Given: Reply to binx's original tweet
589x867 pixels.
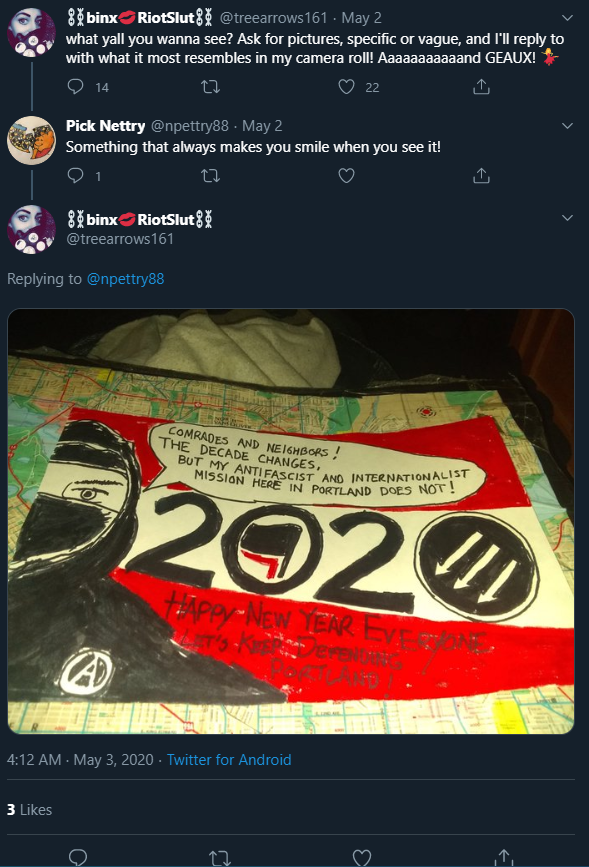Looking at the screenshot, I should tap(76, 87).
